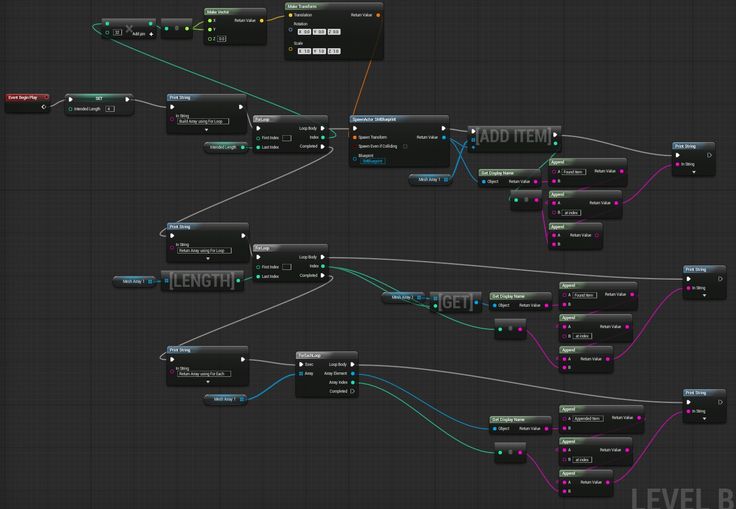Click the ADD ITEM array node
736x509 pixels.
(514, 136)
